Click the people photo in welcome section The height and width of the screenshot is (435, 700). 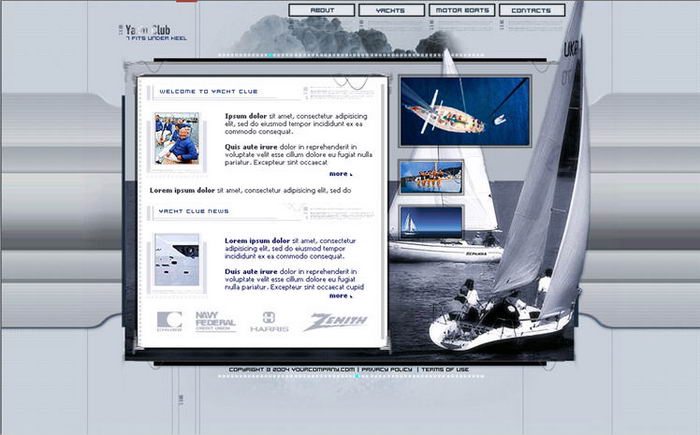(x=177, y=139)
